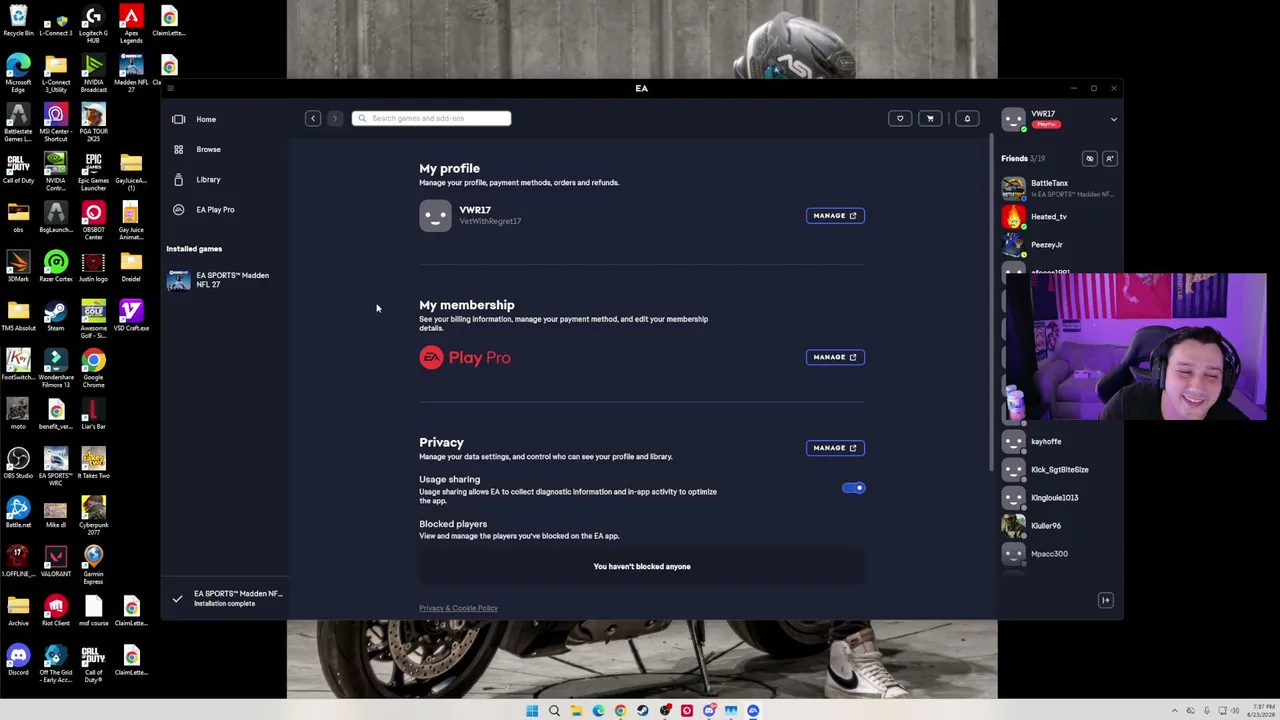Open Windows taskbar search
This screenshot has width=1280, height=720.
(x=554, y=711)
